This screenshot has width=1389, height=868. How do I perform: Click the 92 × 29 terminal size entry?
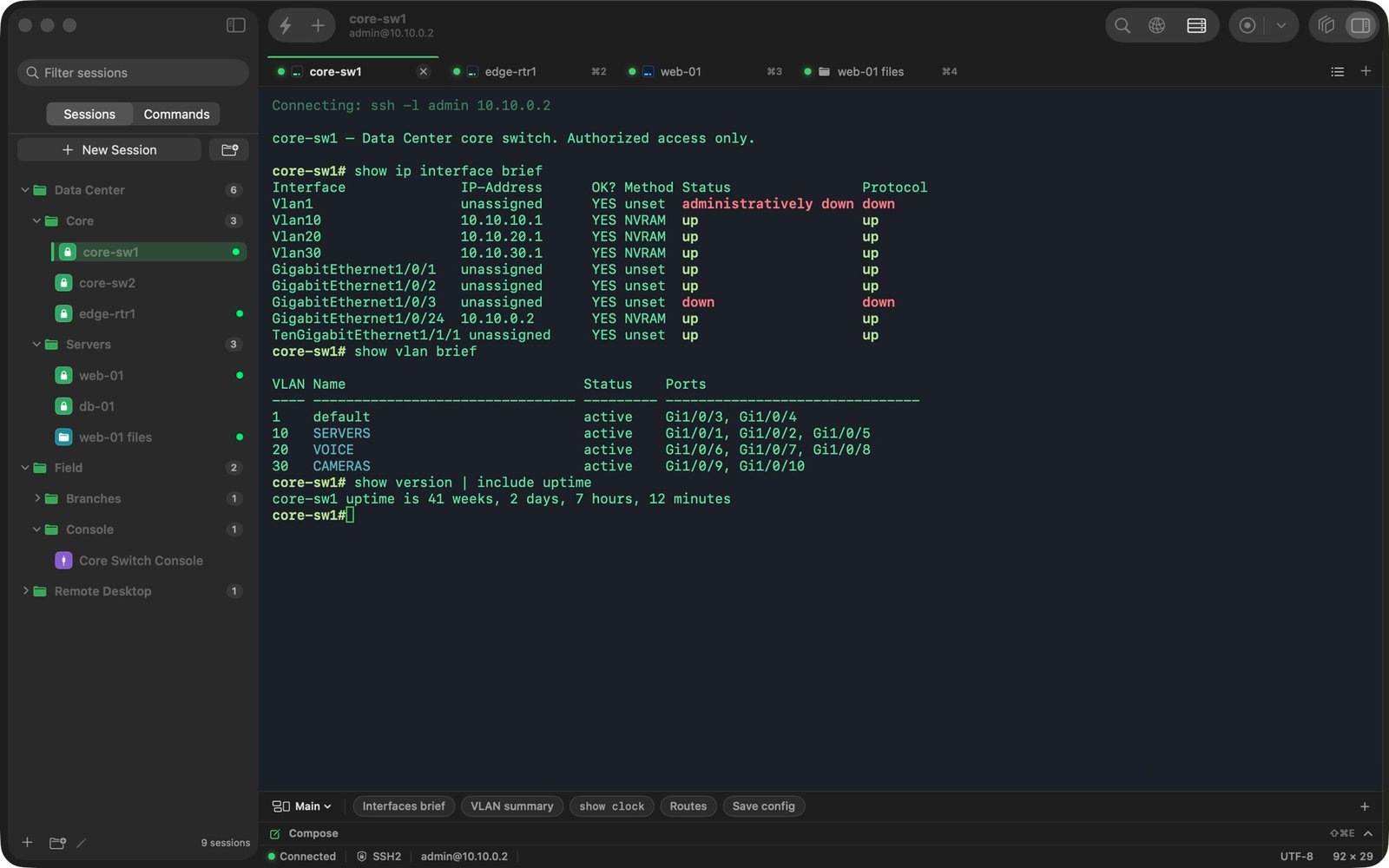(1353, 856)
